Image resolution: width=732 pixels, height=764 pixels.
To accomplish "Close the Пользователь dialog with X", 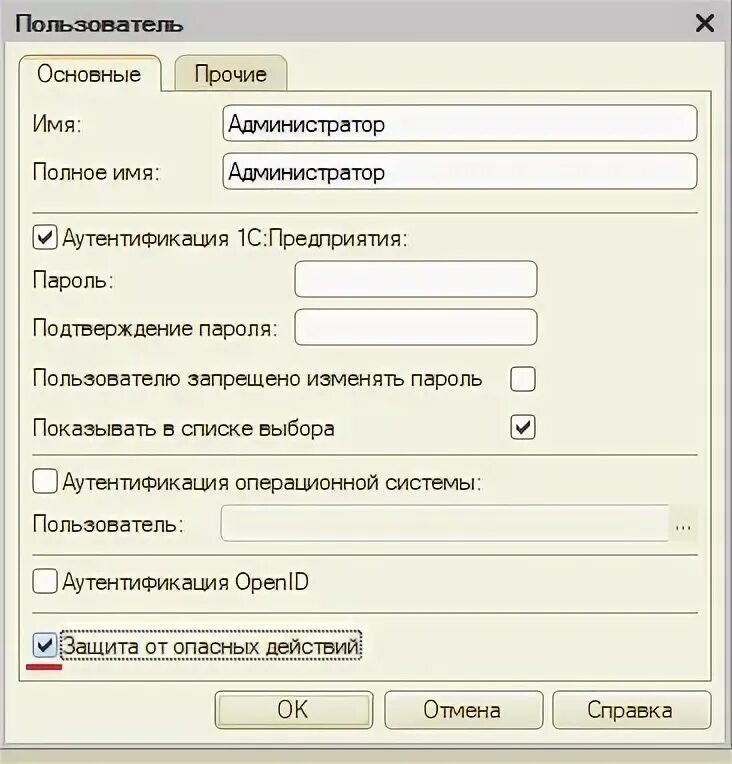I will [x=704, y=23].
